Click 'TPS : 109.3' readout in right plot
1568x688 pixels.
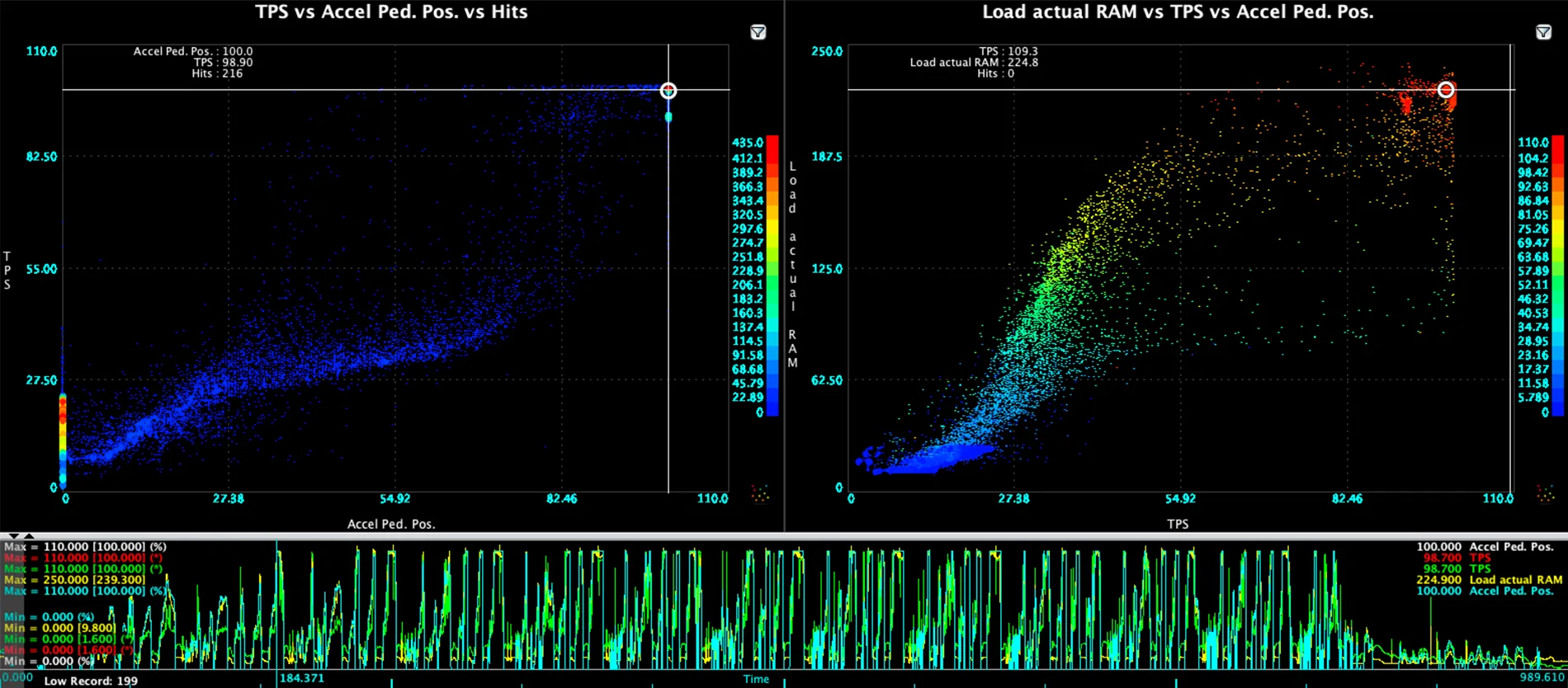(x=1008, y=51)
